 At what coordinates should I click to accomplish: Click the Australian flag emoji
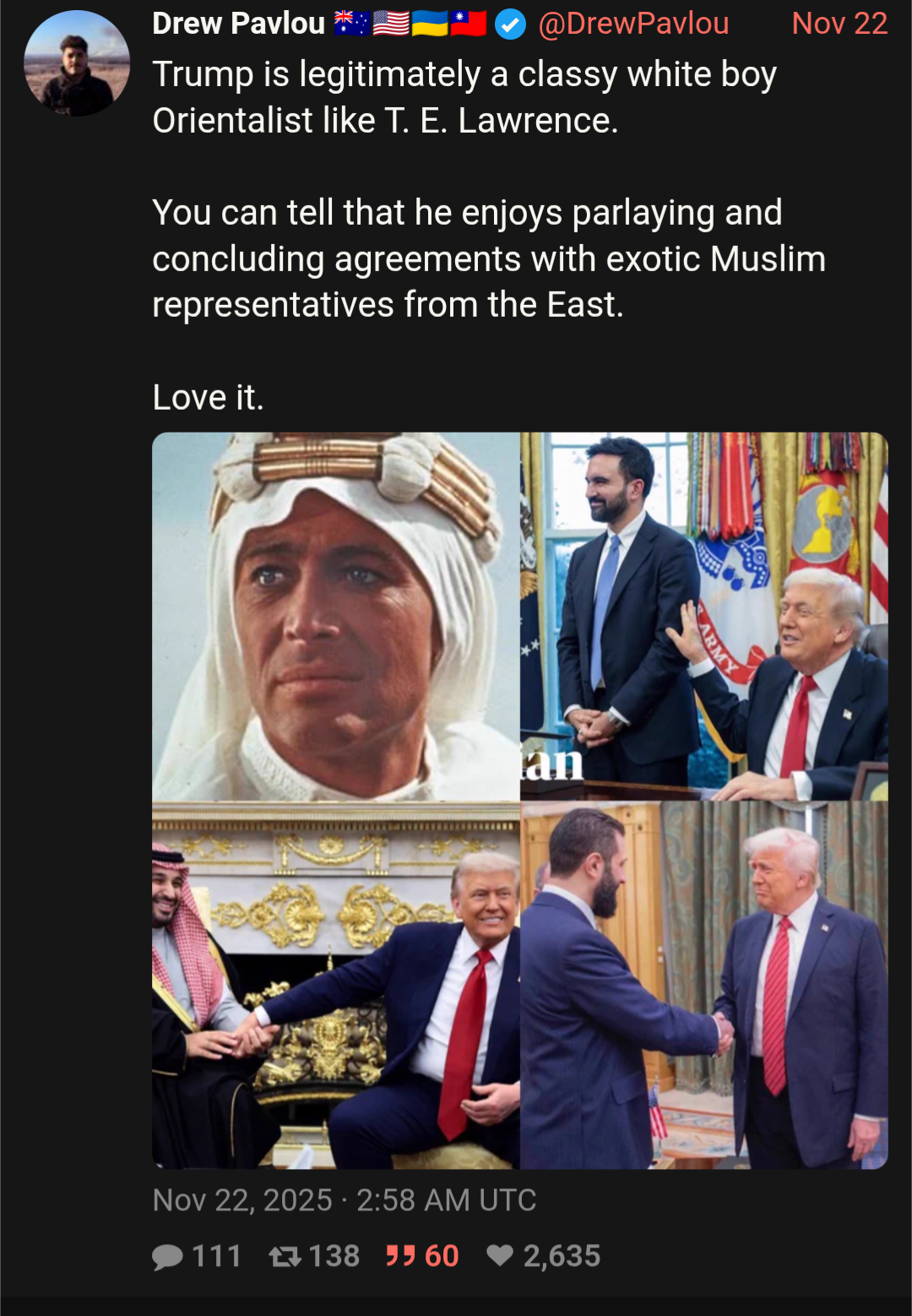pos(352,24)
